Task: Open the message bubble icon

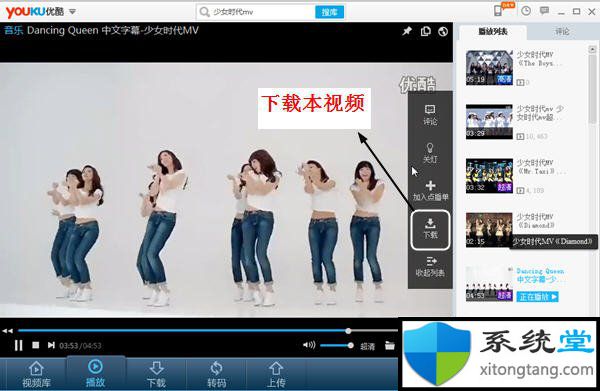Action: click(x=544, y=11)
